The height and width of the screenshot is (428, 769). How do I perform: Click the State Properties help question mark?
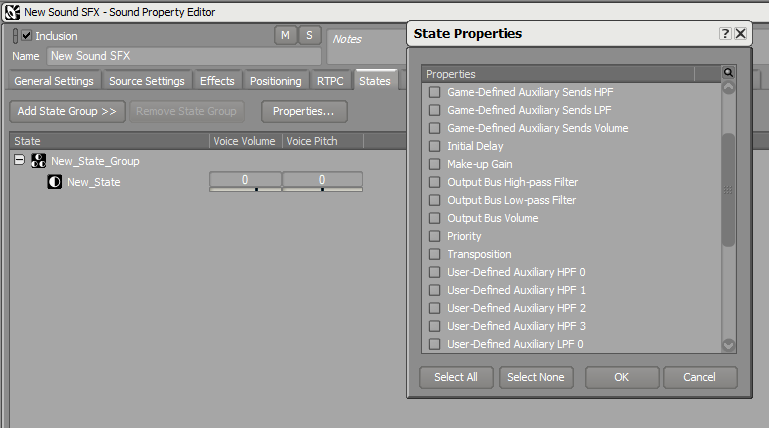point(724,33)
